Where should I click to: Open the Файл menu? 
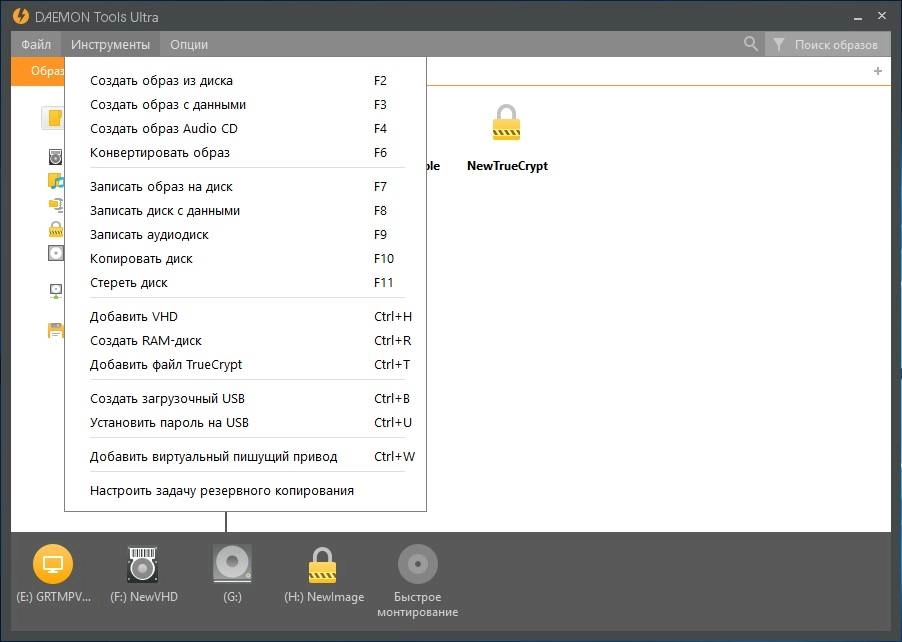[x=36, y=44]
